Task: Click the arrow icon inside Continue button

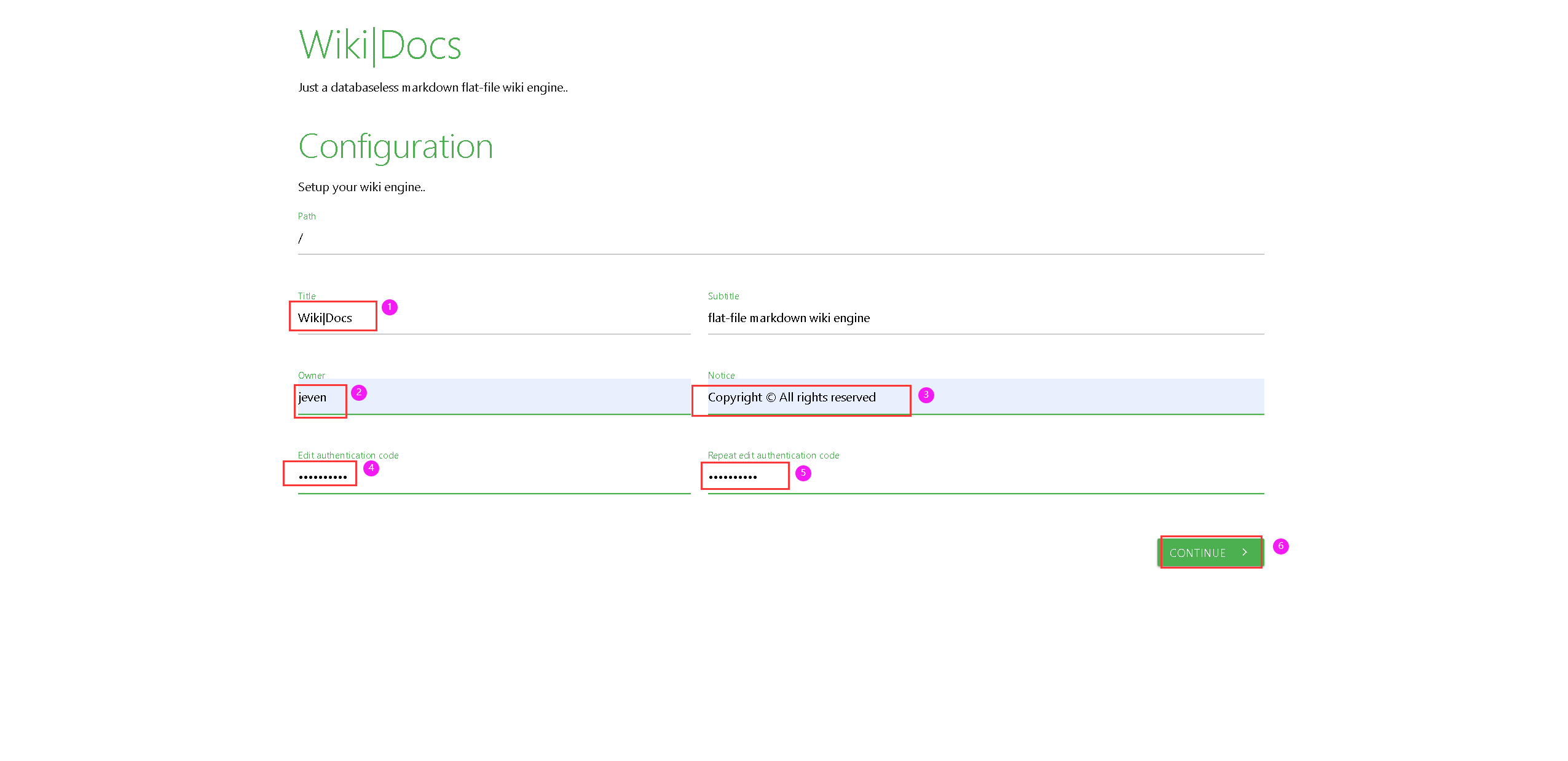Action: point(1244,552)
